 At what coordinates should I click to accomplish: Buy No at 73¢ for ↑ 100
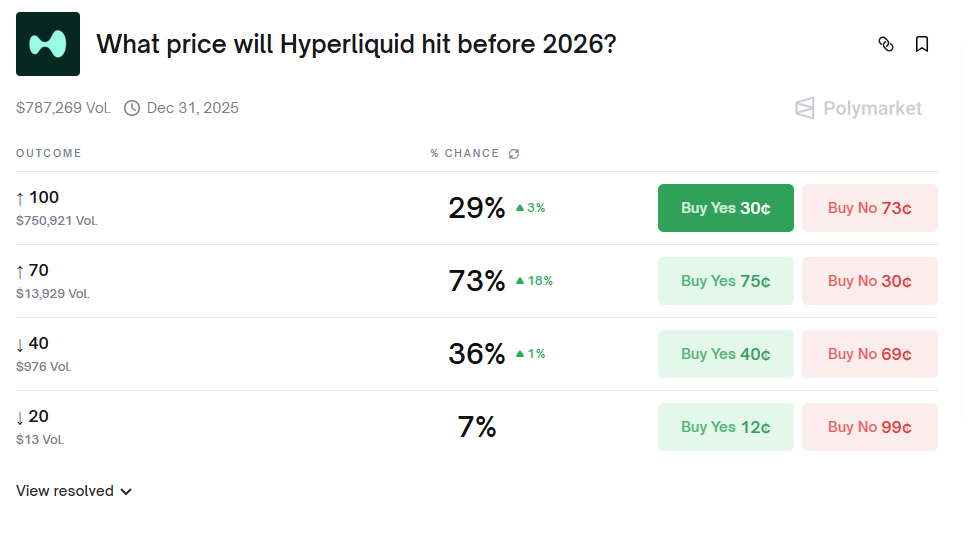869,208
